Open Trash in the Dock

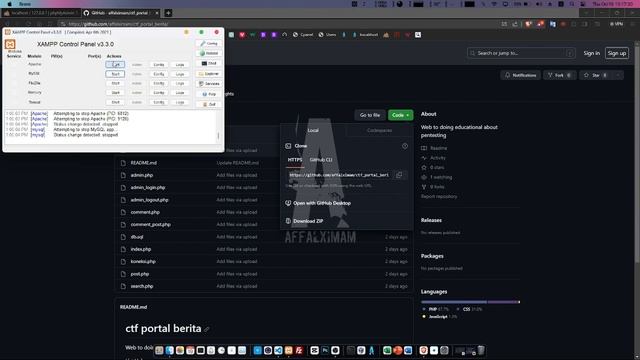point(481,350)
